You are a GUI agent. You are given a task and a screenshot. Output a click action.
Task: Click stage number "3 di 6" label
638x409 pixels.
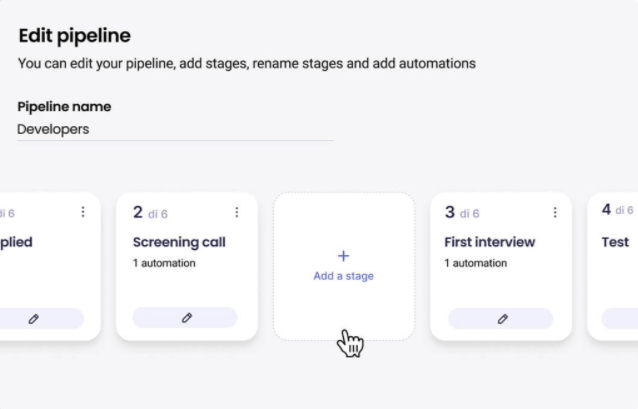point(462,212)
